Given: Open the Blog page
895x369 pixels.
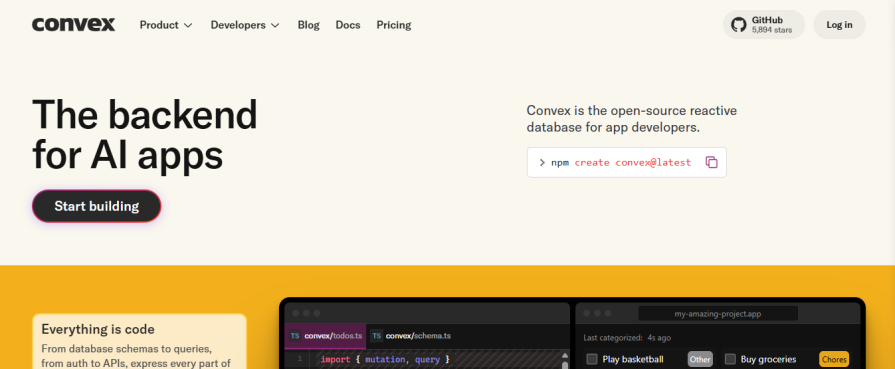Looking at the screenshot, I should pos(308,25).
